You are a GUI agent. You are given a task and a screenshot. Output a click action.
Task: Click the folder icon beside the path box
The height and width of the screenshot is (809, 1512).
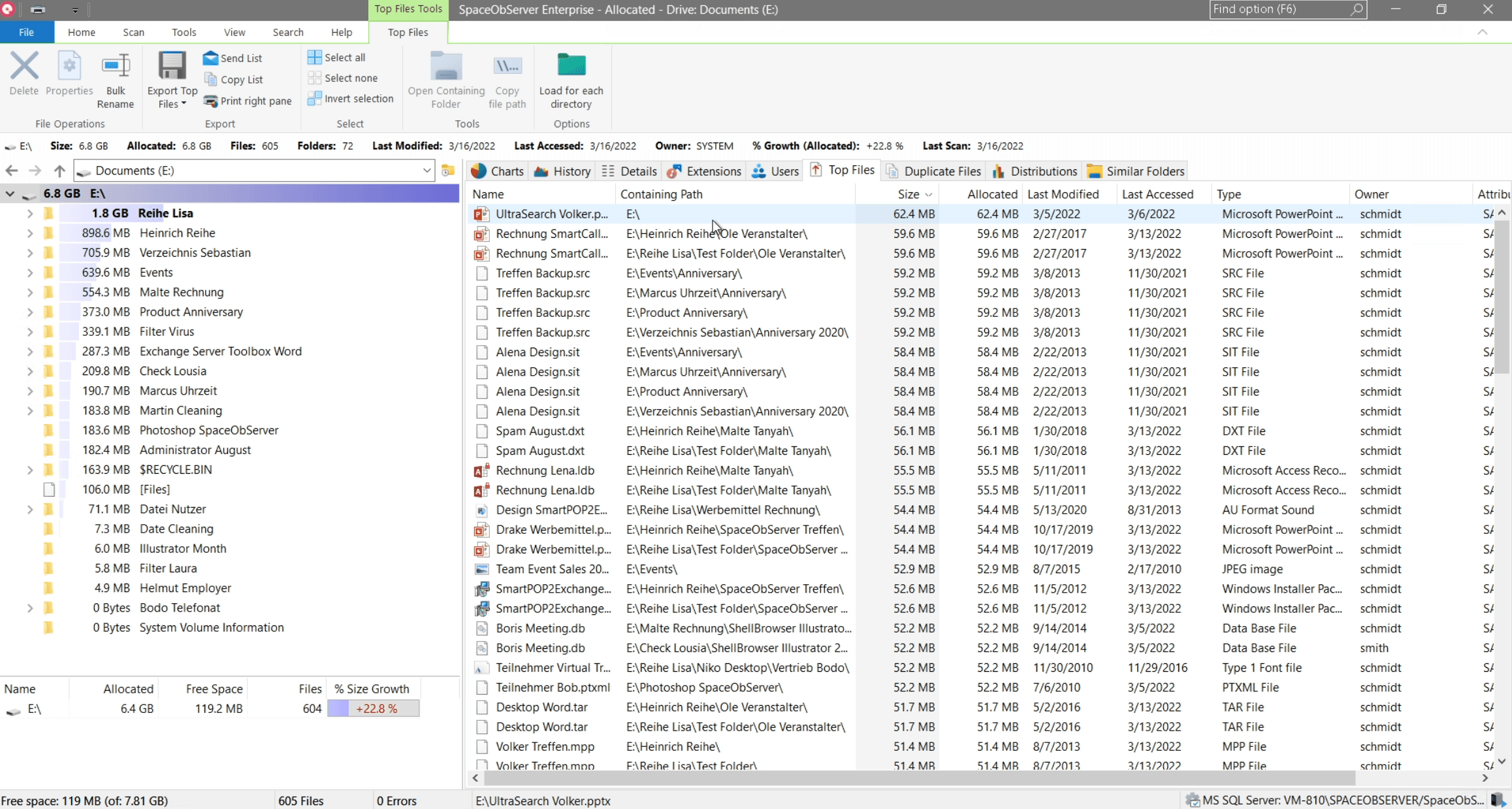tap(448, 171)
